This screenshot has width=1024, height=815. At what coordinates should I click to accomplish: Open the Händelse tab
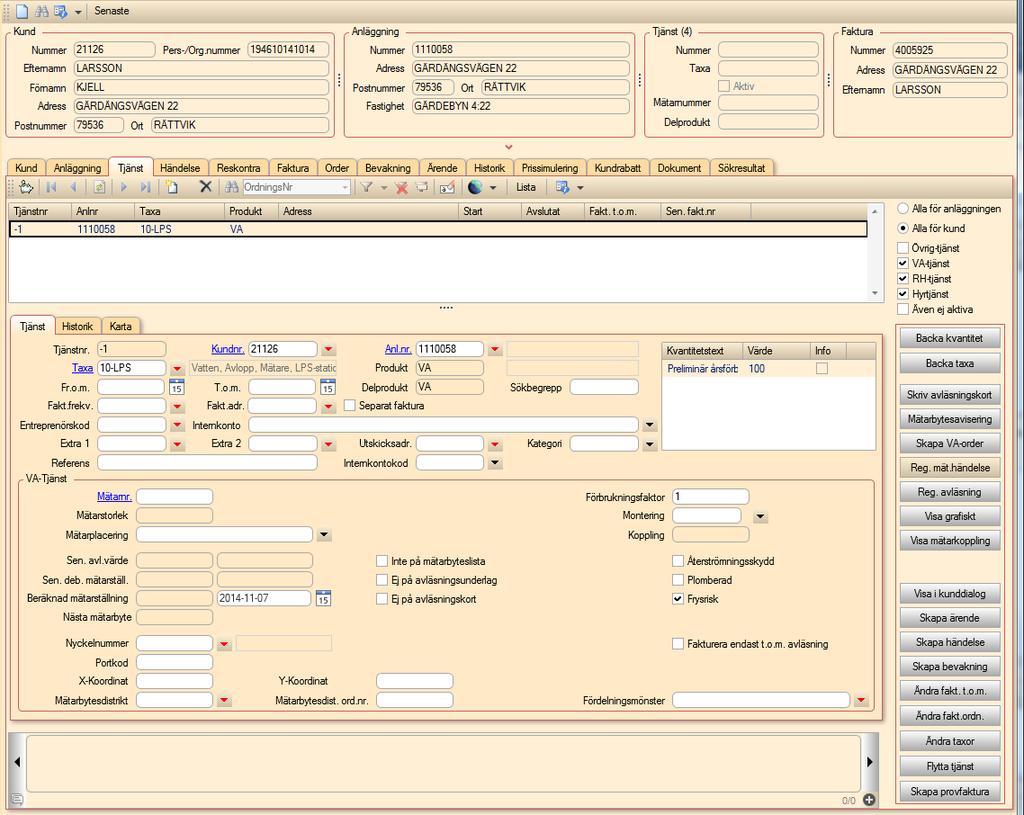[x=180, y=168]
